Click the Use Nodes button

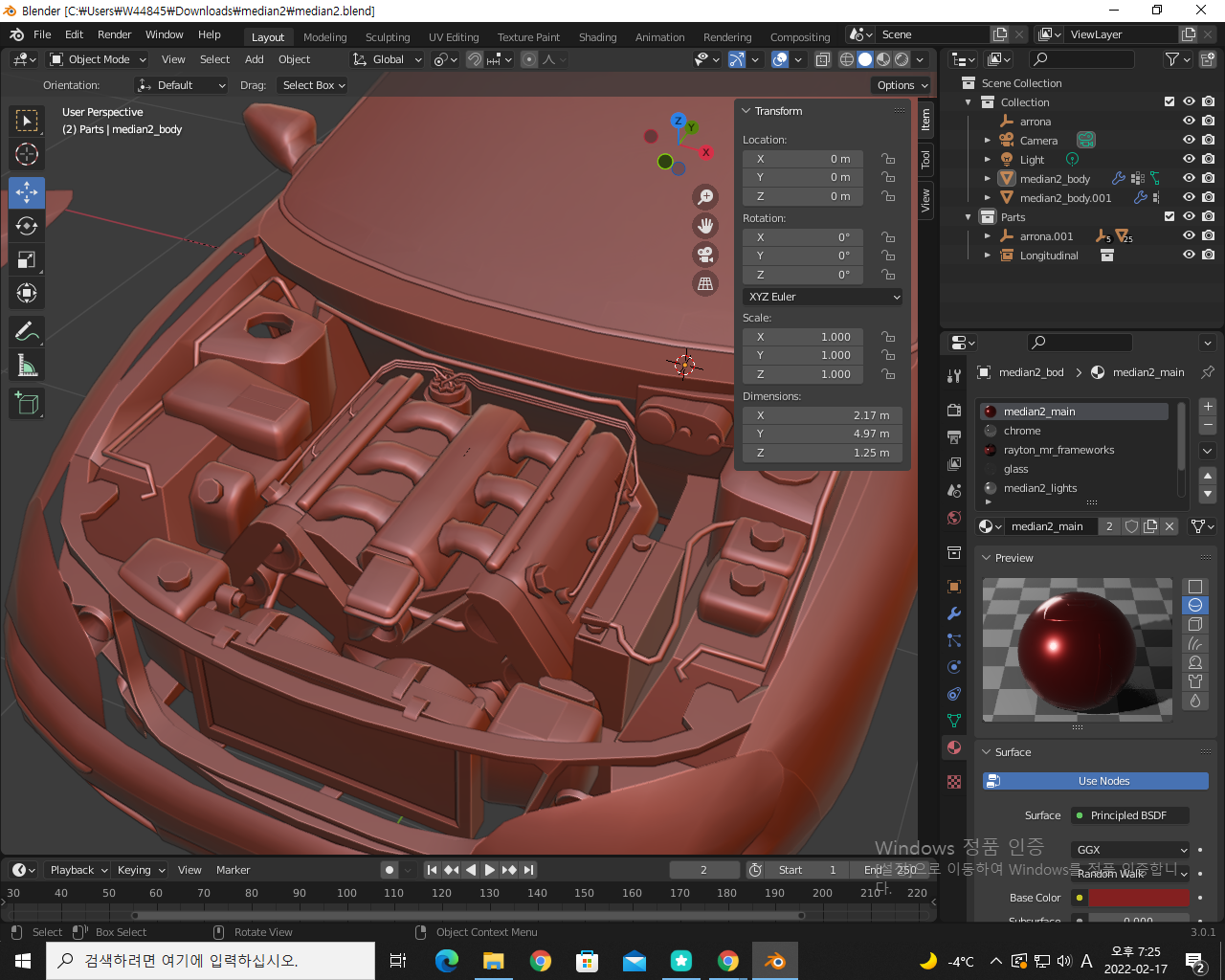tap(1095, 781)
